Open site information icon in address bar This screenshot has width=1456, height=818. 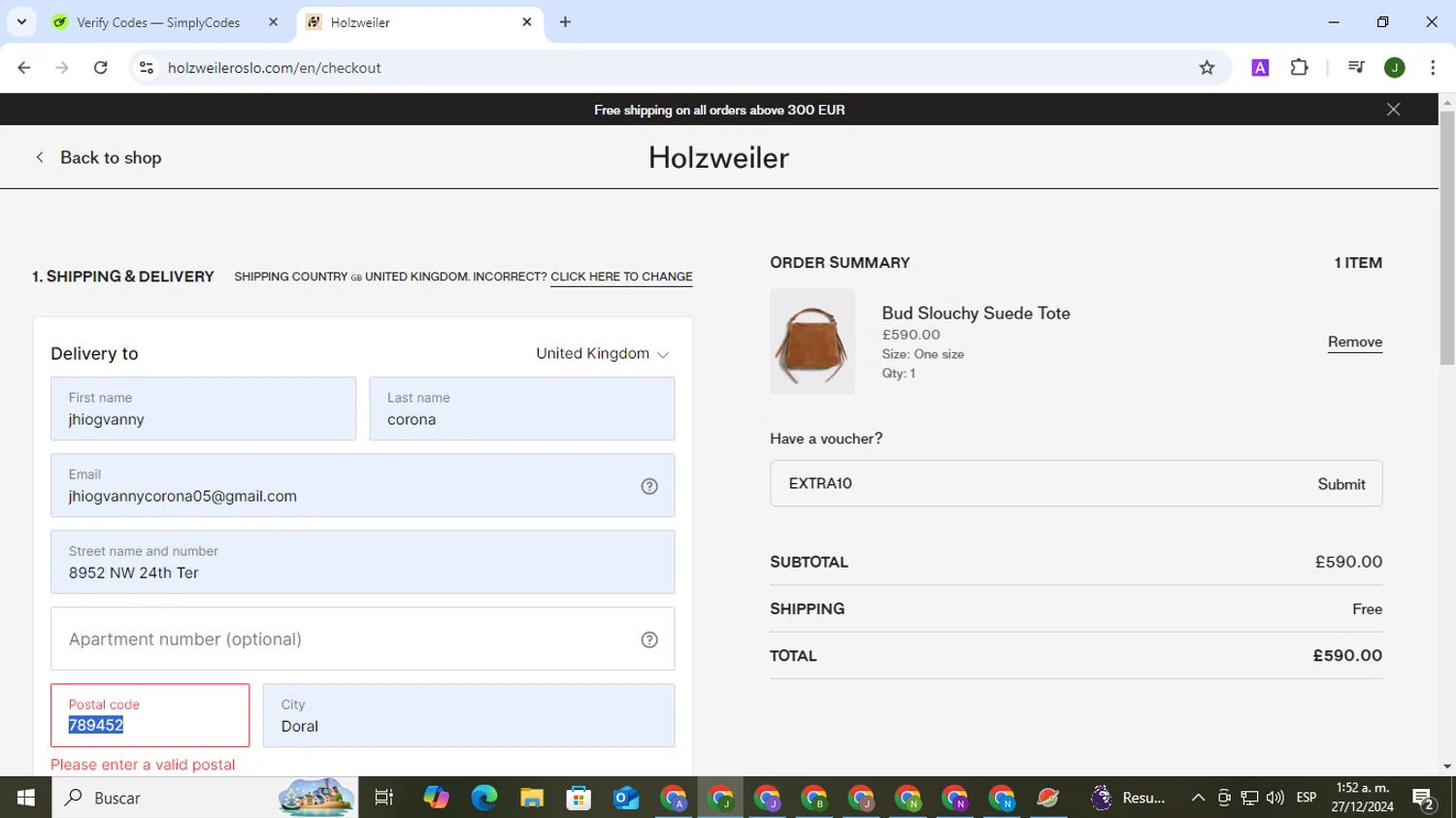point(147,68)
